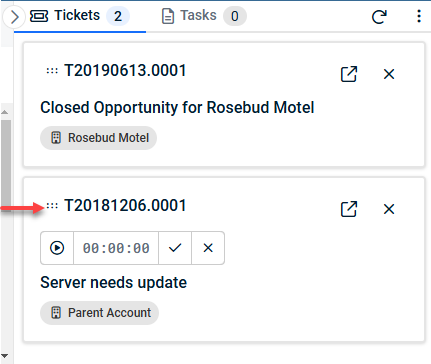Open the Tasks tab
Screen dimensions: 431x364
(204, 16)
